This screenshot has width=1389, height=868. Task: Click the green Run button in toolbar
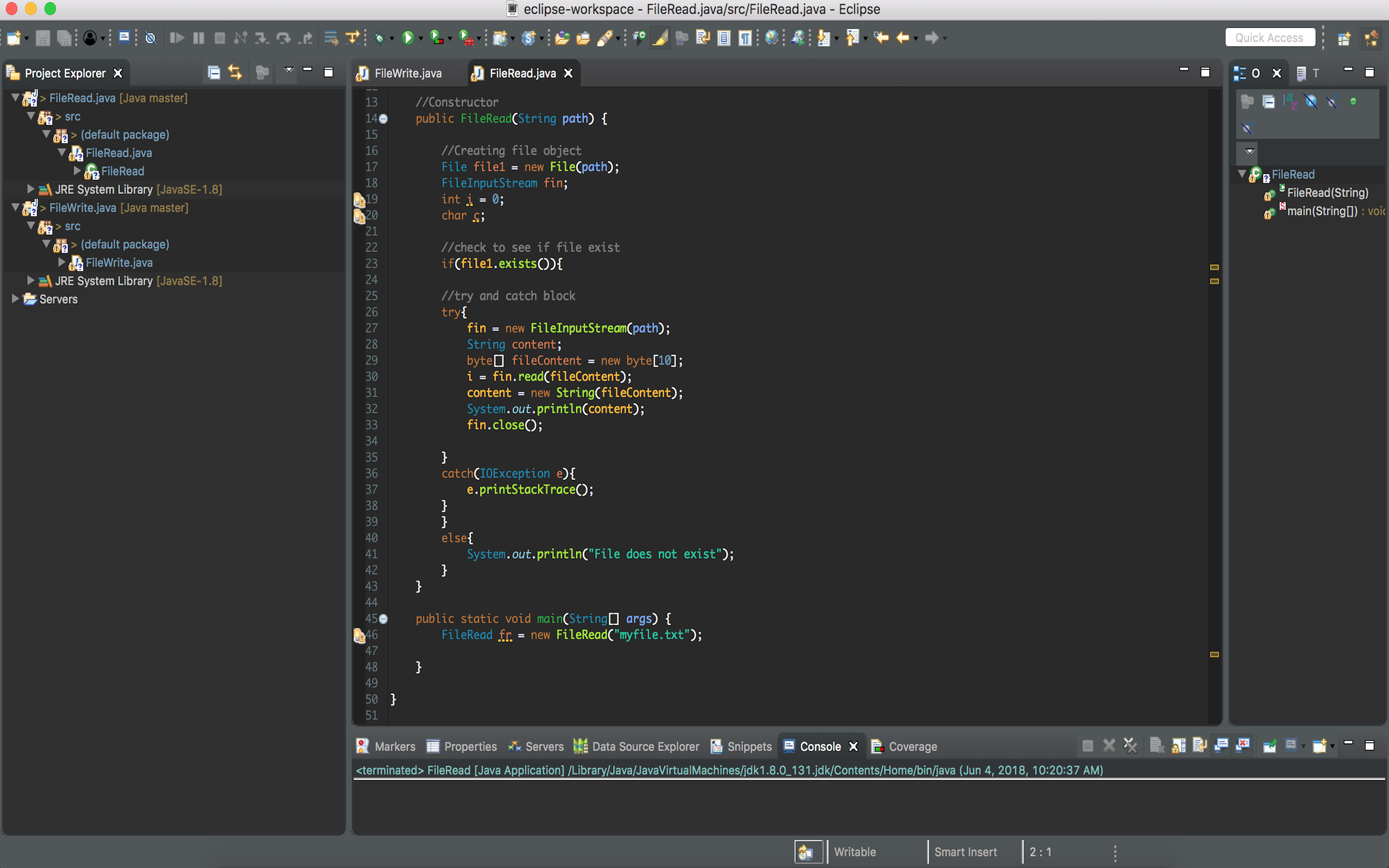tap(408, 38)
